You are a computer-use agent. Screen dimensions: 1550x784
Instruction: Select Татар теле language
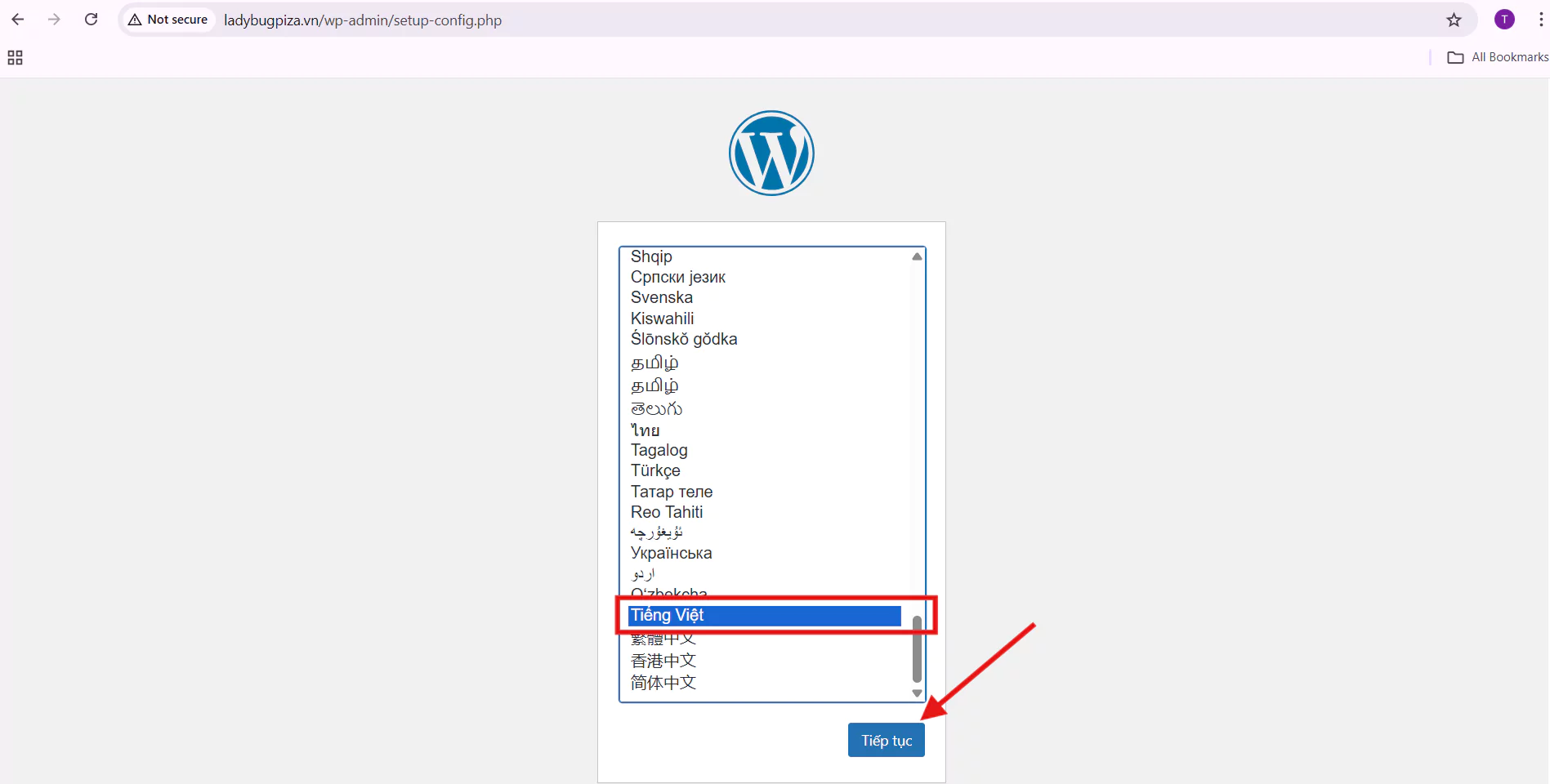(765, 492)
